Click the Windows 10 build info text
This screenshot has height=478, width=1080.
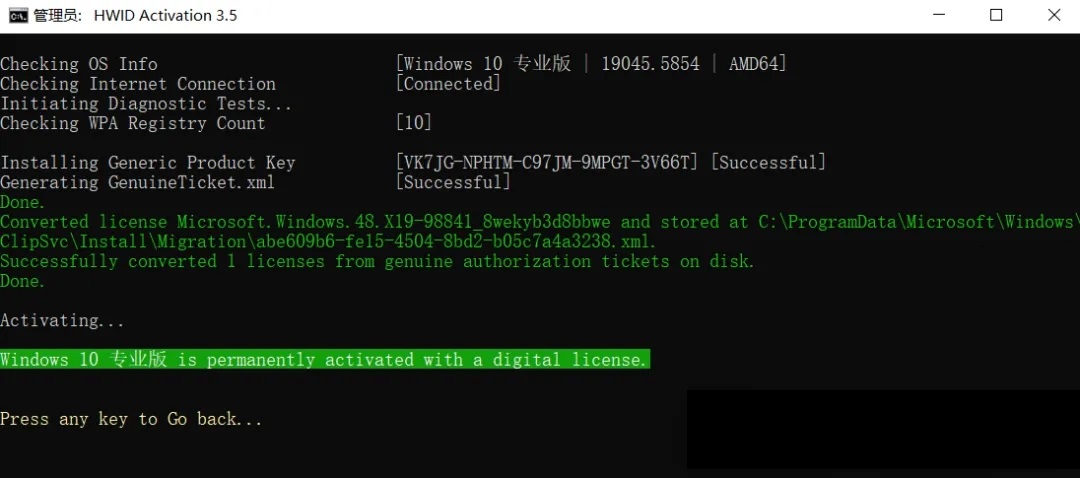pyautogui.click(x=591, y=64)
